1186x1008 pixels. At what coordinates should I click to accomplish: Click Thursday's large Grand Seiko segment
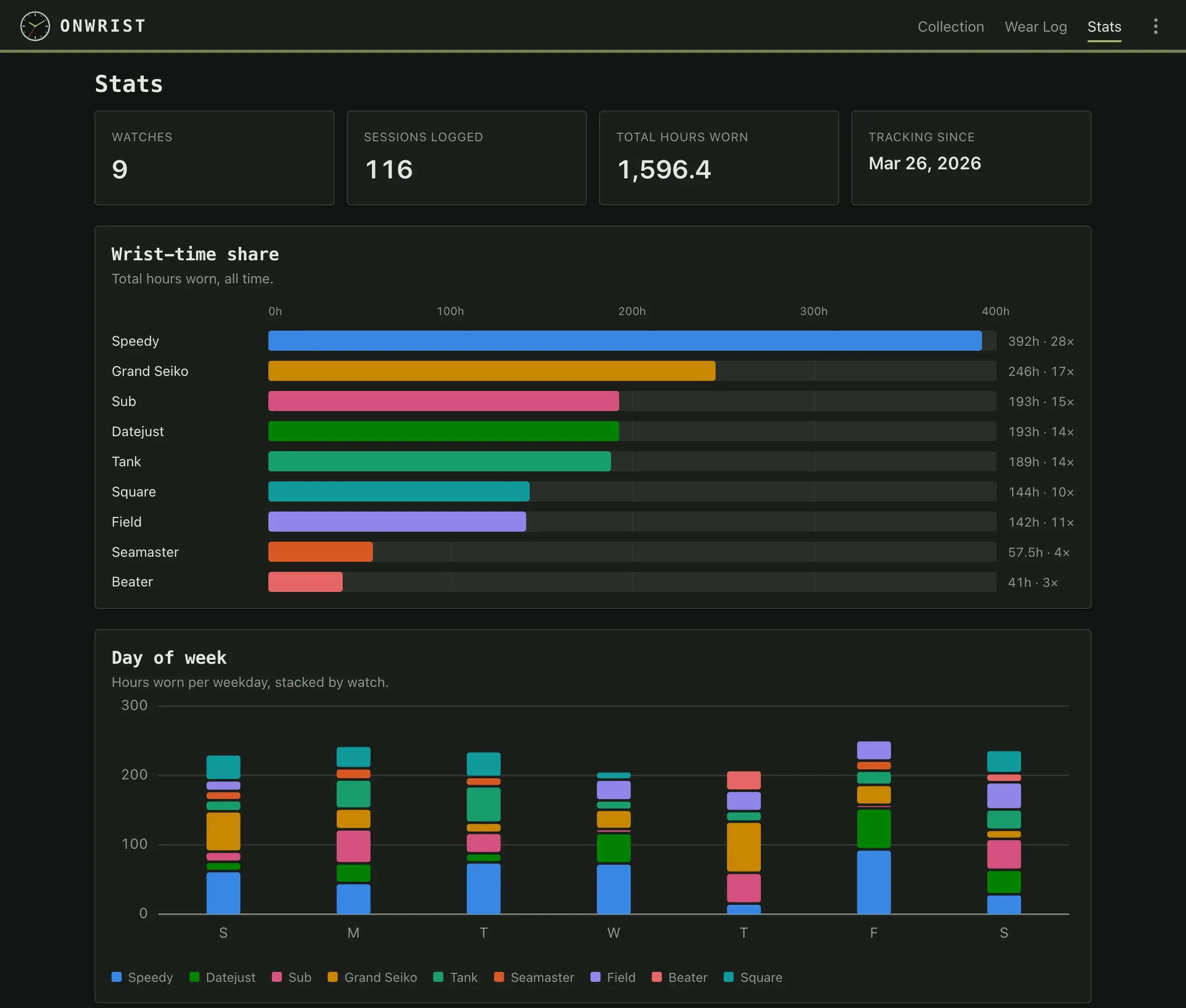click(744, 847)
